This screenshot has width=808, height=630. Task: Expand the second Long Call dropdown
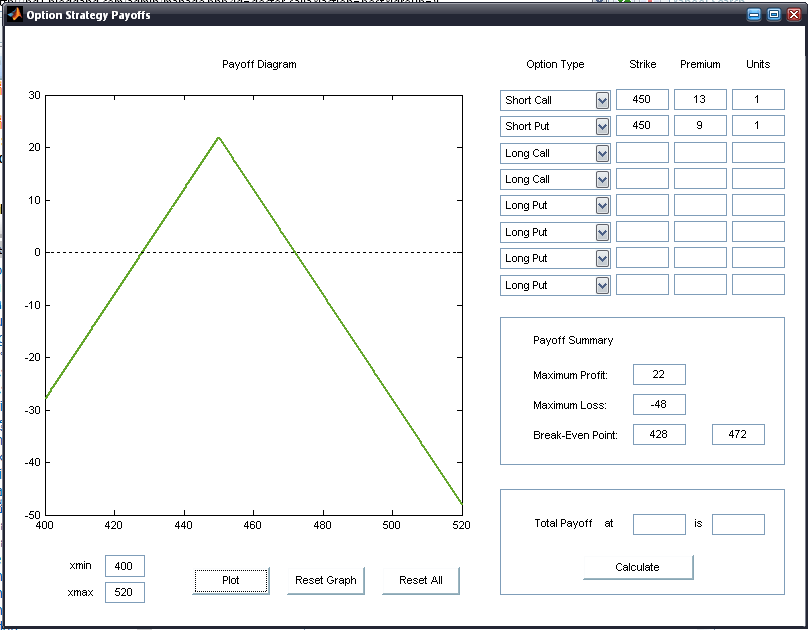pos(602,180)
